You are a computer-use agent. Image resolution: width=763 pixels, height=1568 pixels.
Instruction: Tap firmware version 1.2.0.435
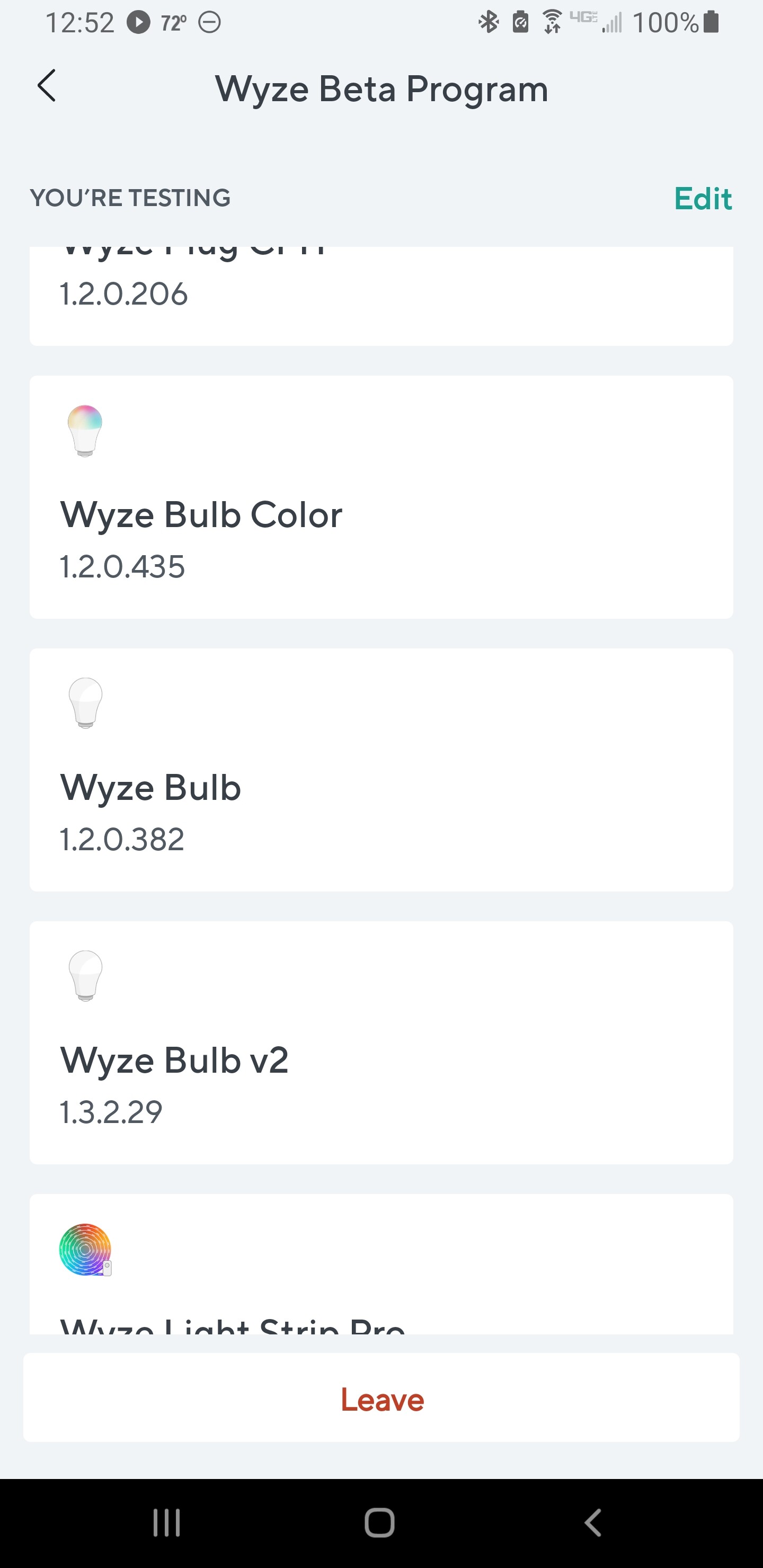122,567
